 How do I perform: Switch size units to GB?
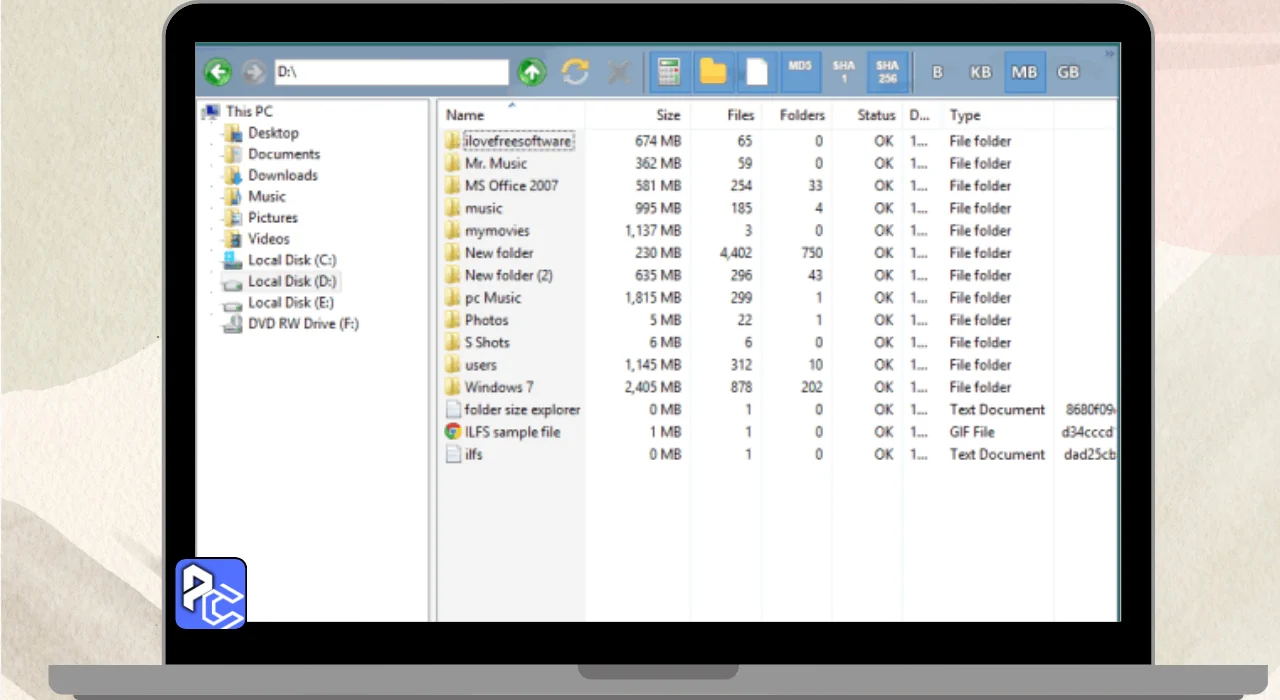coord(1068,72)
